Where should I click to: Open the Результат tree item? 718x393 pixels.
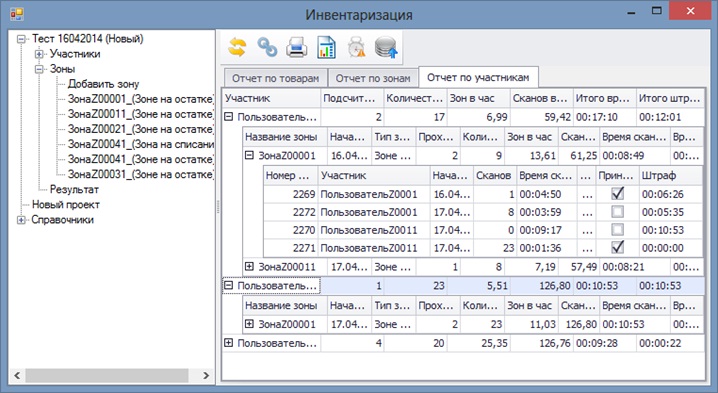point(74,190)
